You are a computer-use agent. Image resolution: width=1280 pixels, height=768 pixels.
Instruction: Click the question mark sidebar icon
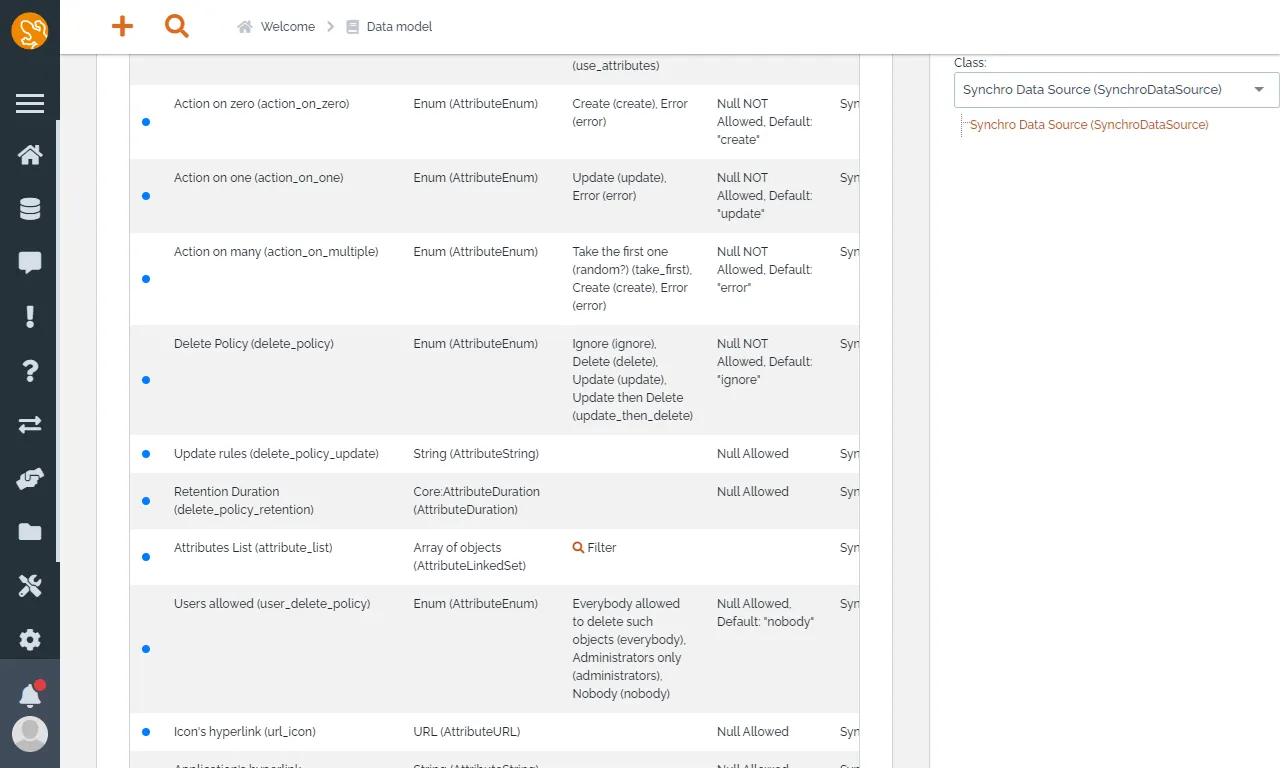coord(30,371)
